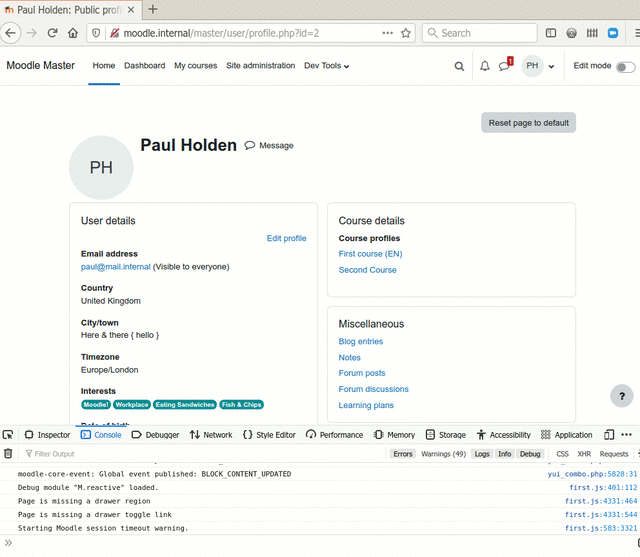Clear console output with the trash icon
640x557 pixels.
coord(8,454)
